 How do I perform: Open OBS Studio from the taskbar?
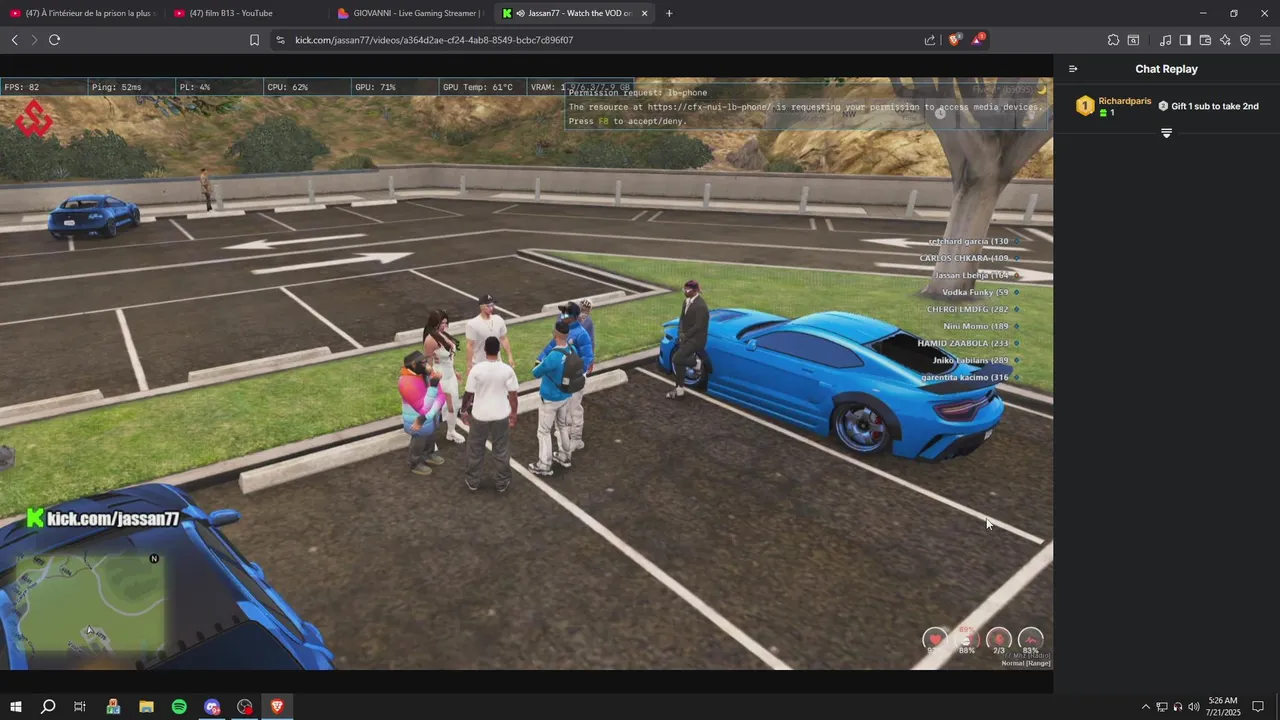245,707
